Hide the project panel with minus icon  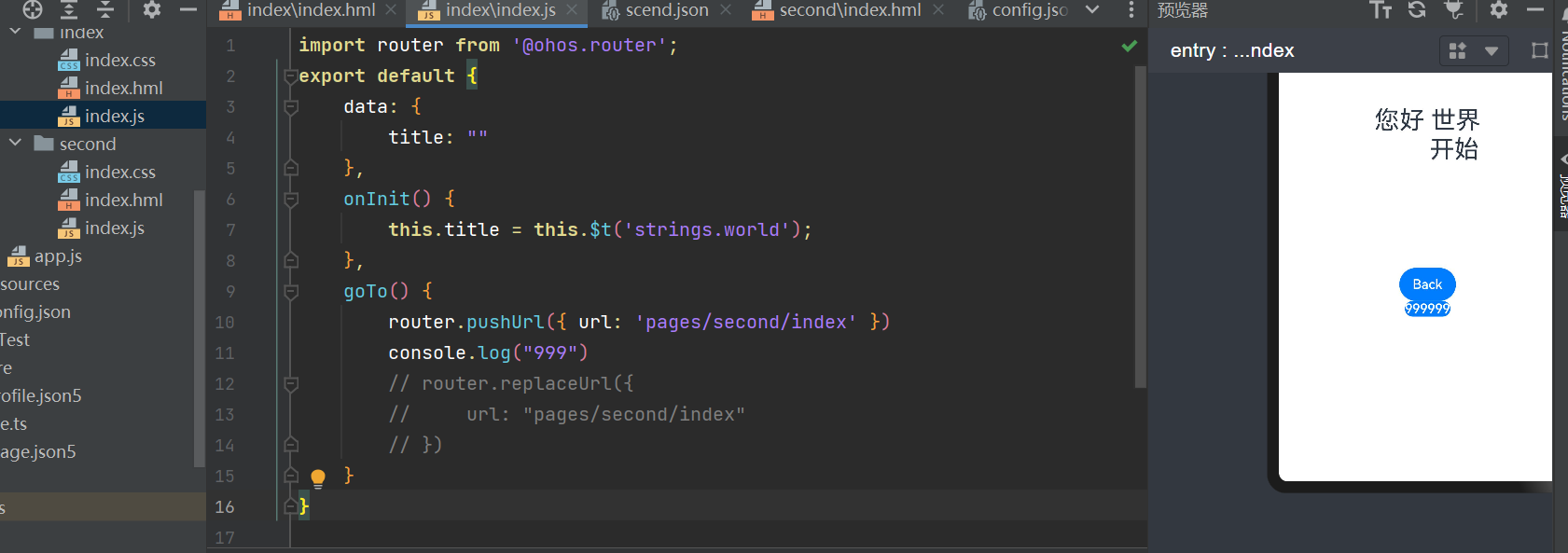[x=188, y=9]
